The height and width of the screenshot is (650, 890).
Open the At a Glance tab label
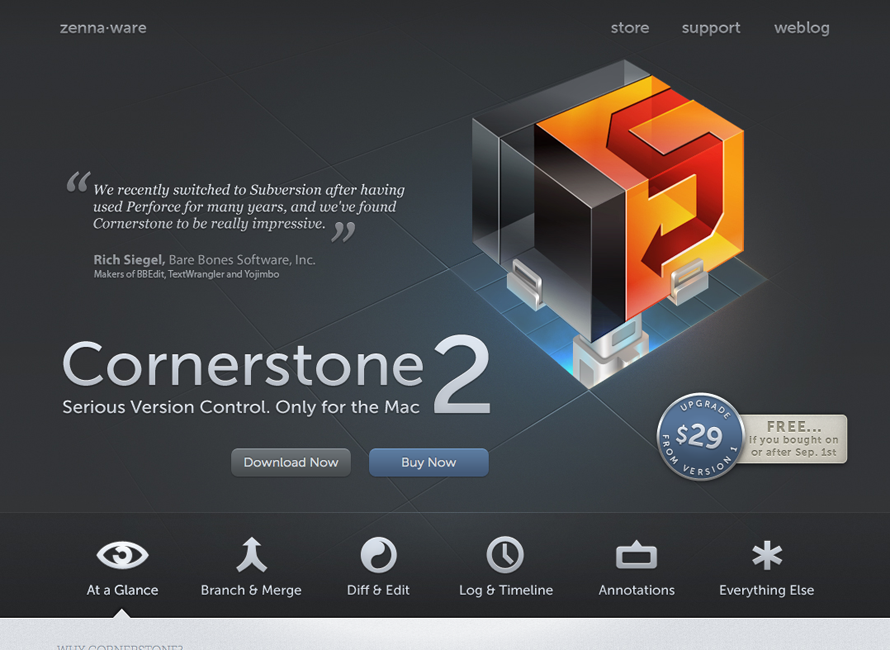click(123, 590)
